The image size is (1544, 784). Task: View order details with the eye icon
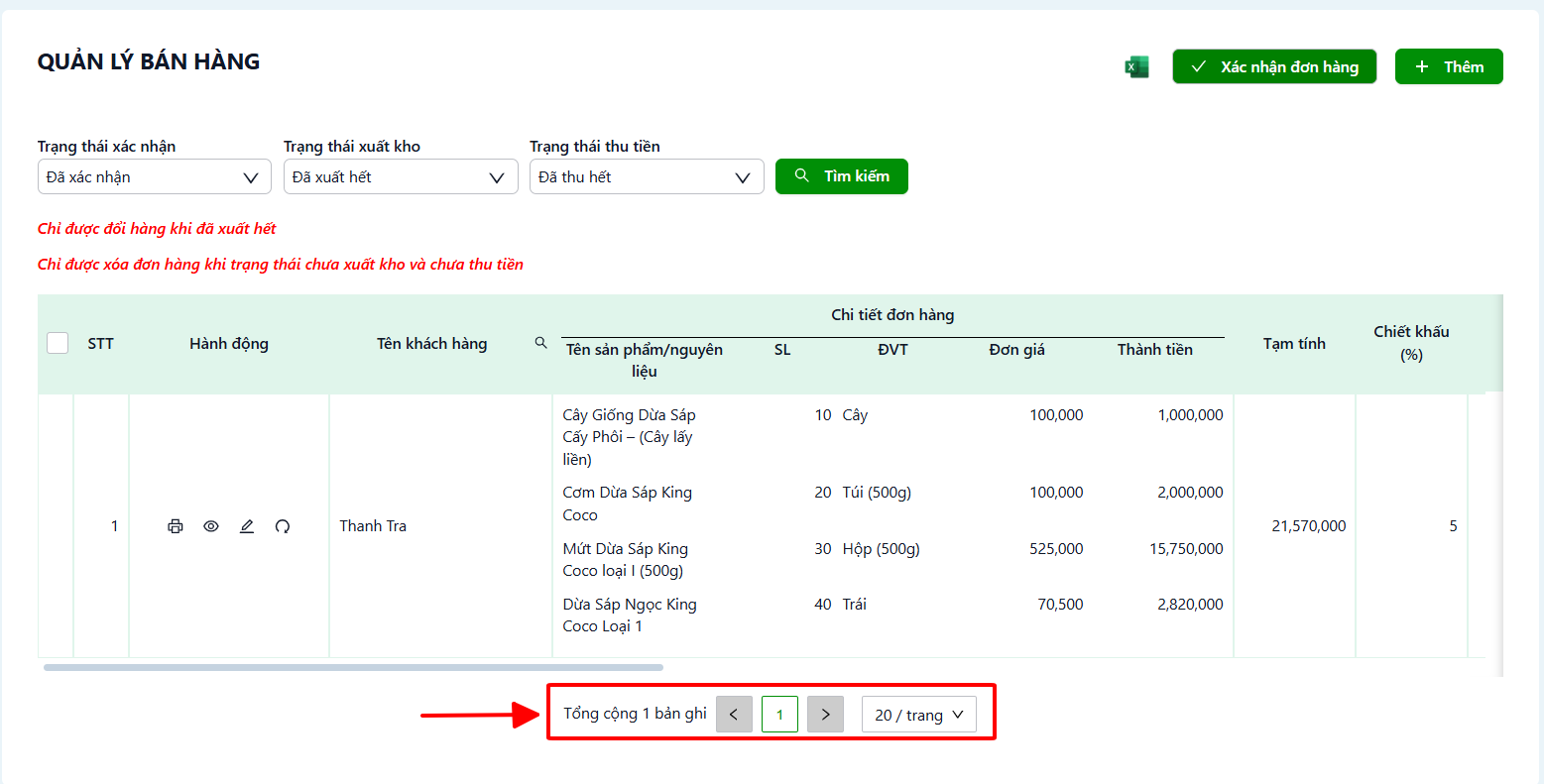tap(211, 526)
